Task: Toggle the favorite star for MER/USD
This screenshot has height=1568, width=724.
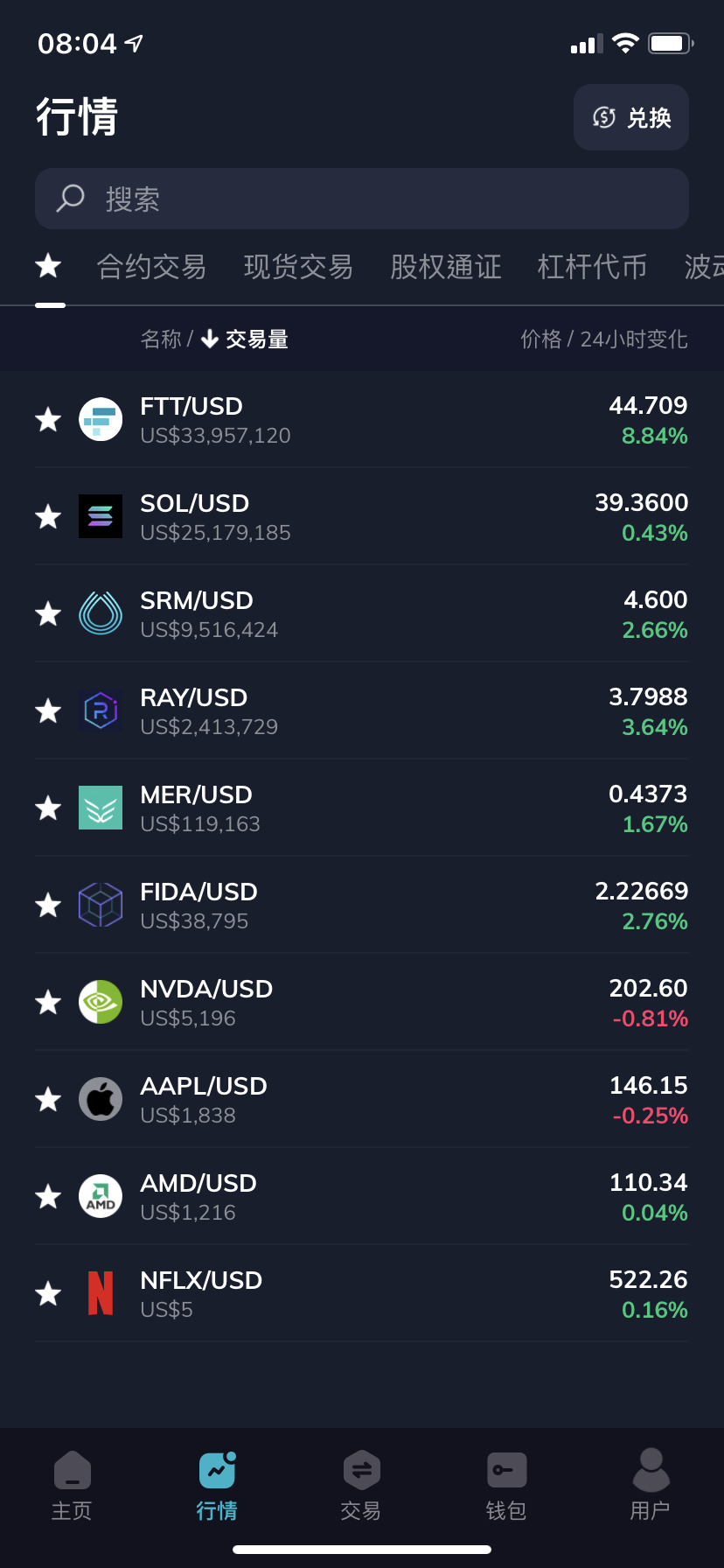Action: [48, 808]
